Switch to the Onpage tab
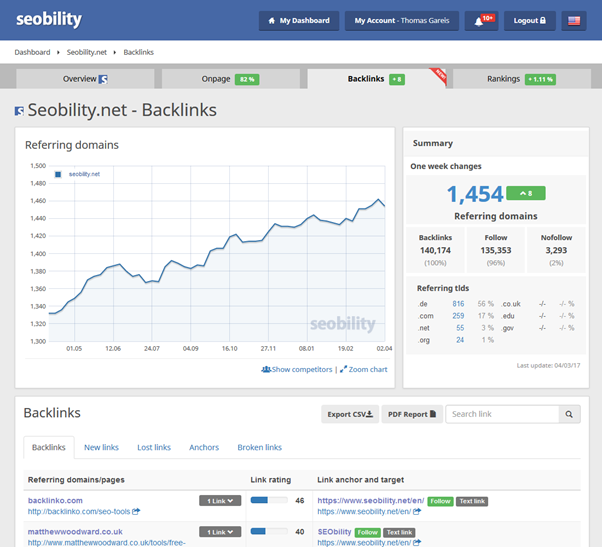This screenshot has height=547, width=602. click(231, 79)
